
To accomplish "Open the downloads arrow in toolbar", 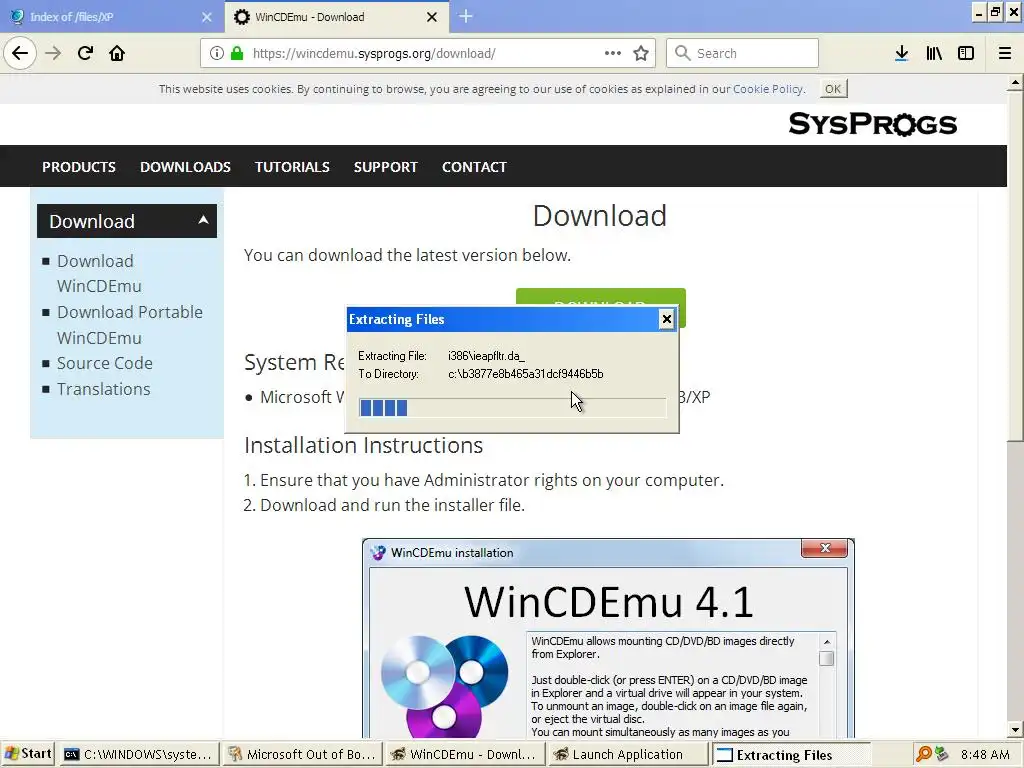I will 902,53.
